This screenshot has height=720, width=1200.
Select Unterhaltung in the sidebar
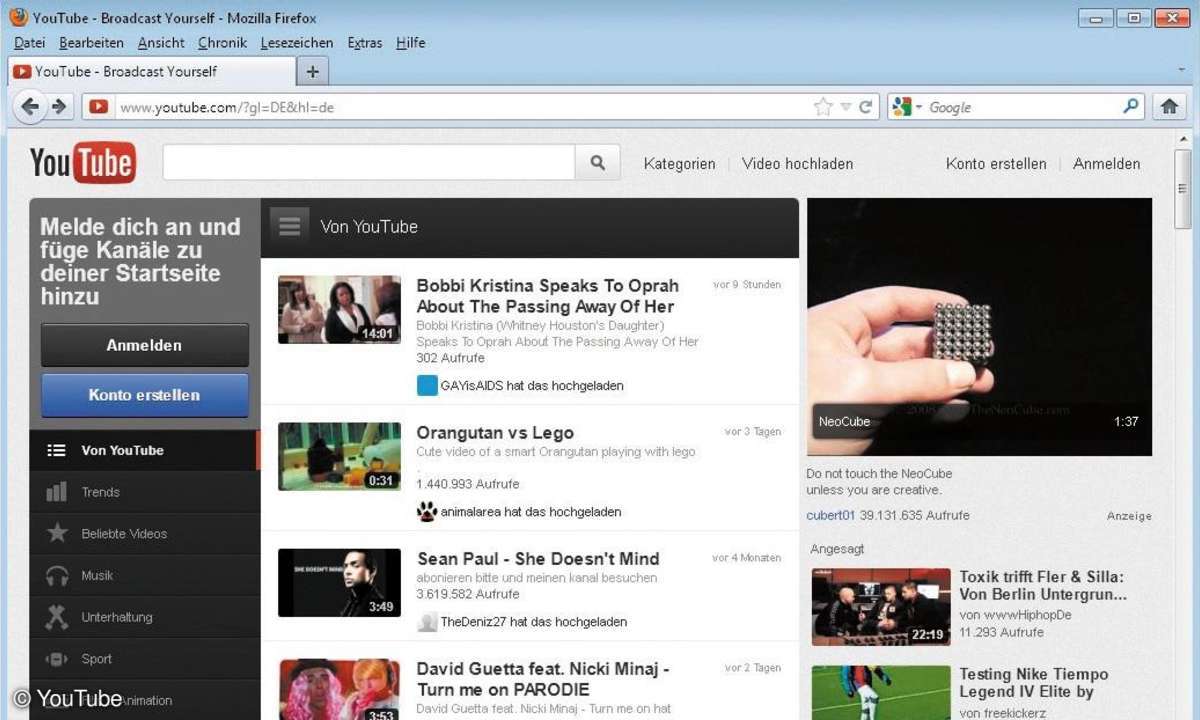(x=145, y=617)
